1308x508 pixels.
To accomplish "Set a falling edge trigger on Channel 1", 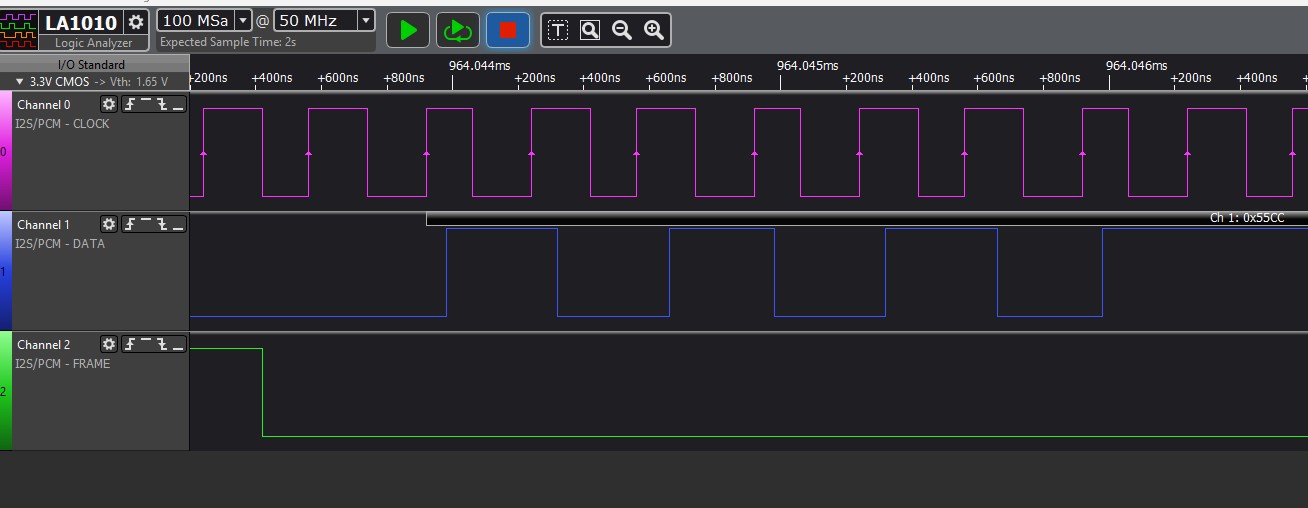I will click(x=162, y=225).
